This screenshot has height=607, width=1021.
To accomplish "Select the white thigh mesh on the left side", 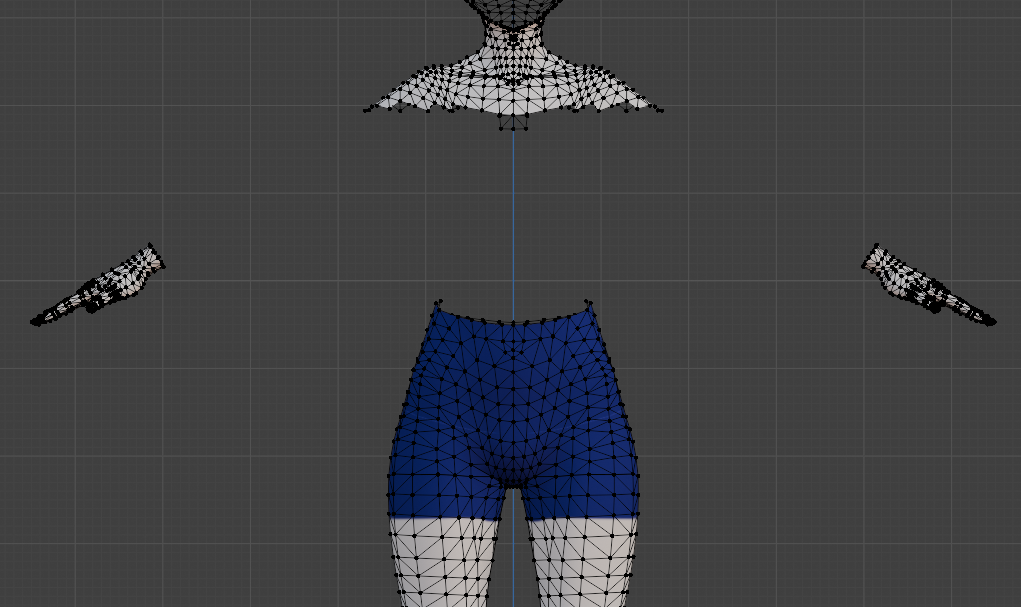I will pyautogui.click(x=445, y=561).
